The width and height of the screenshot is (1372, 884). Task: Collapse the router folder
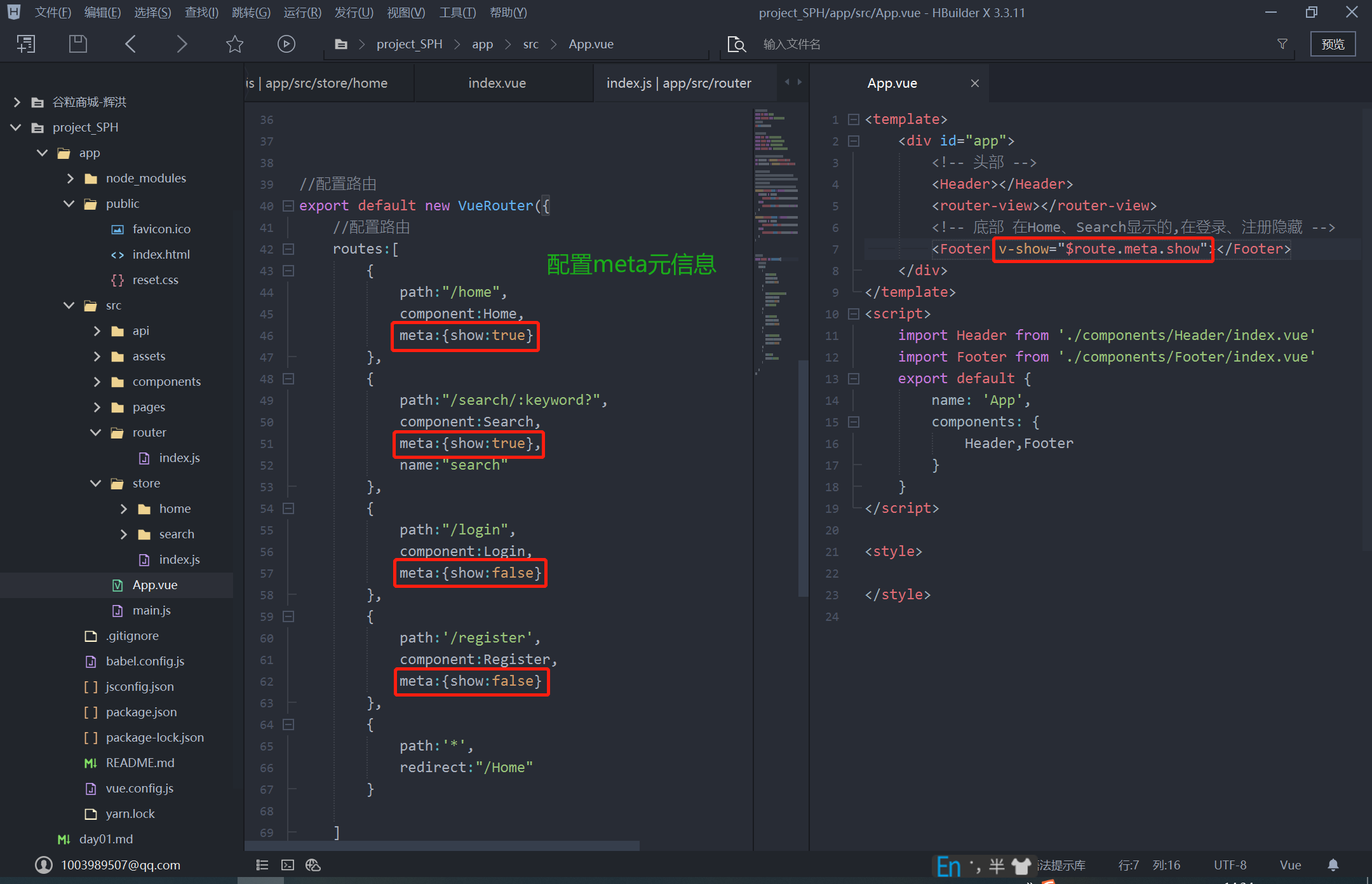tap(96, 432)
